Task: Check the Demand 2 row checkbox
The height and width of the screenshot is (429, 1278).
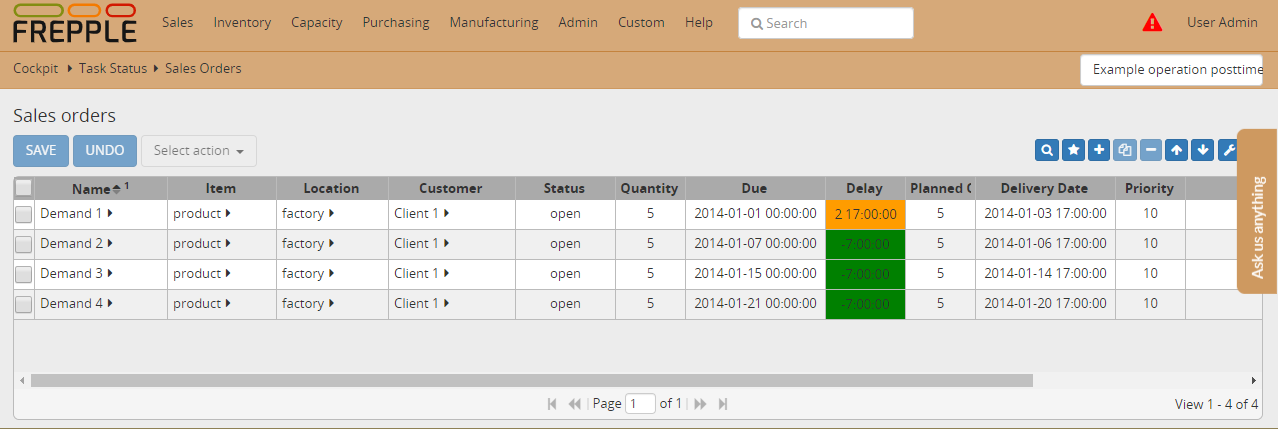Action: pos(24,244)
